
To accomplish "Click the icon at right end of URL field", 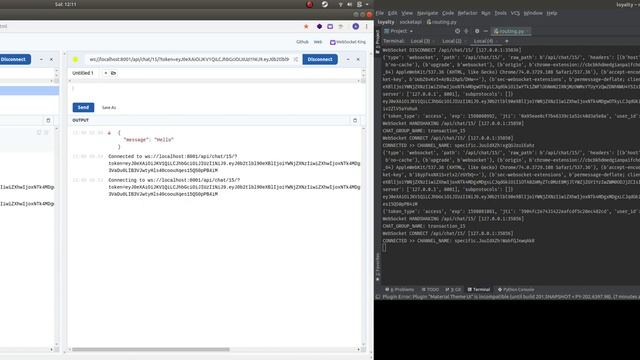I will point(296,60).
